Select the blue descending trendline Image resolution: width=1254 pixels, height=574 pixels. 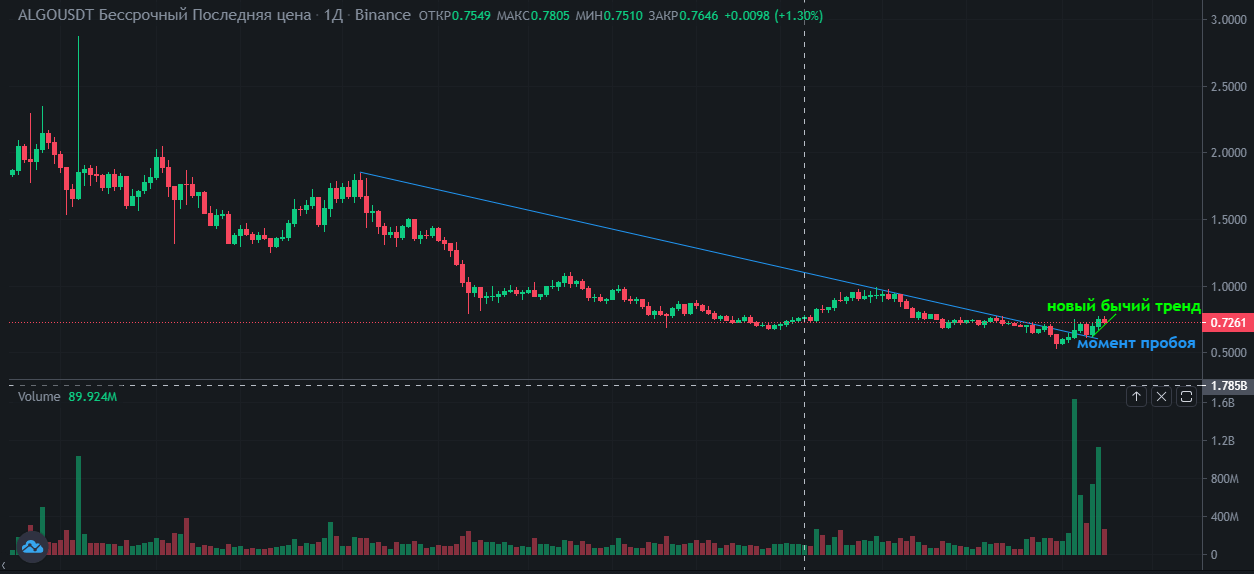tap(600, 228)
